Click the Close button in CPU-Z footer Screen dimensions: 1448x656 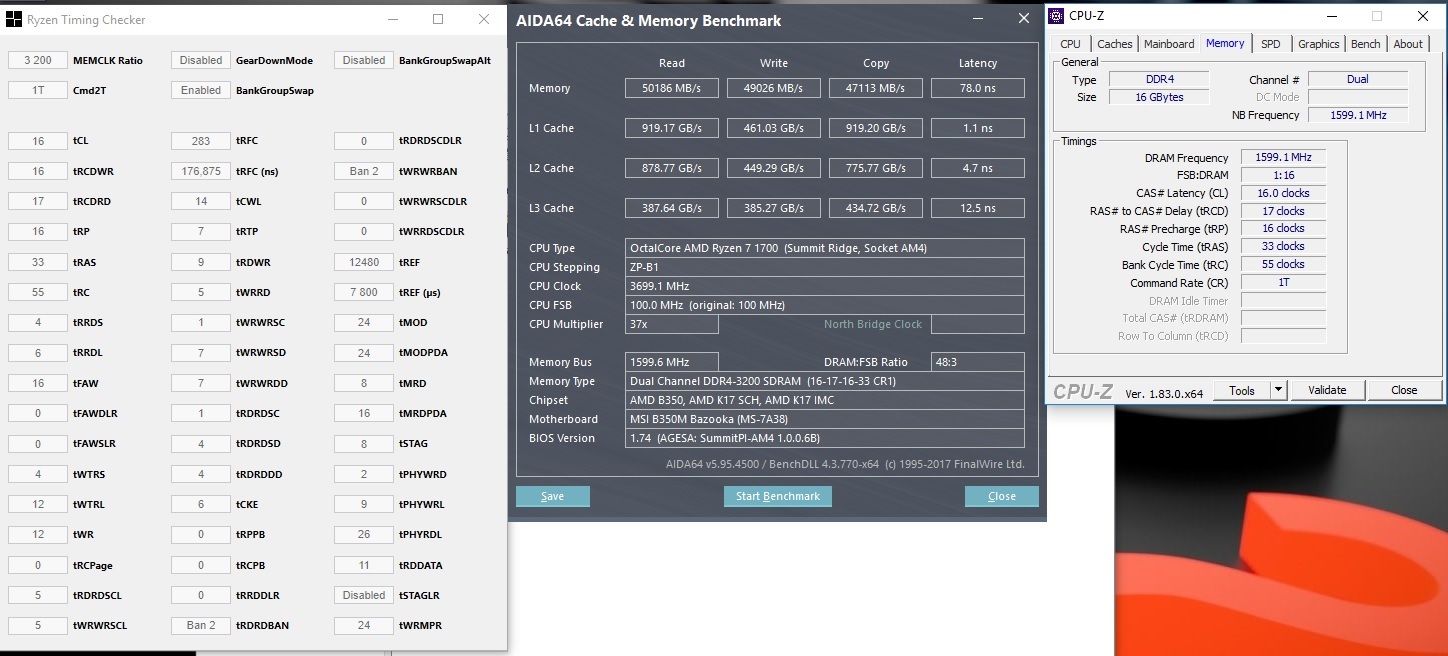tap(1404, 390)
